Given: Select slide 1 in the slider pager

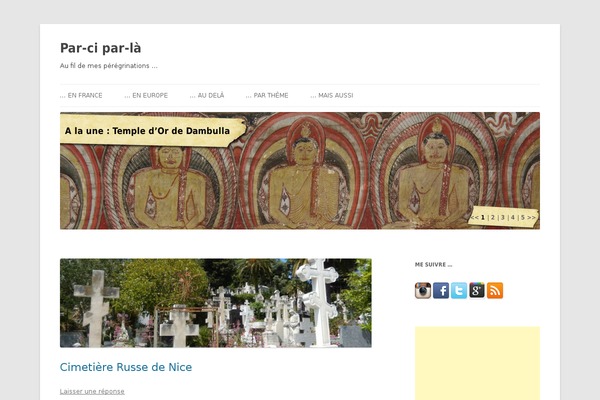Looking at the screenshot, I should (483, 217).
